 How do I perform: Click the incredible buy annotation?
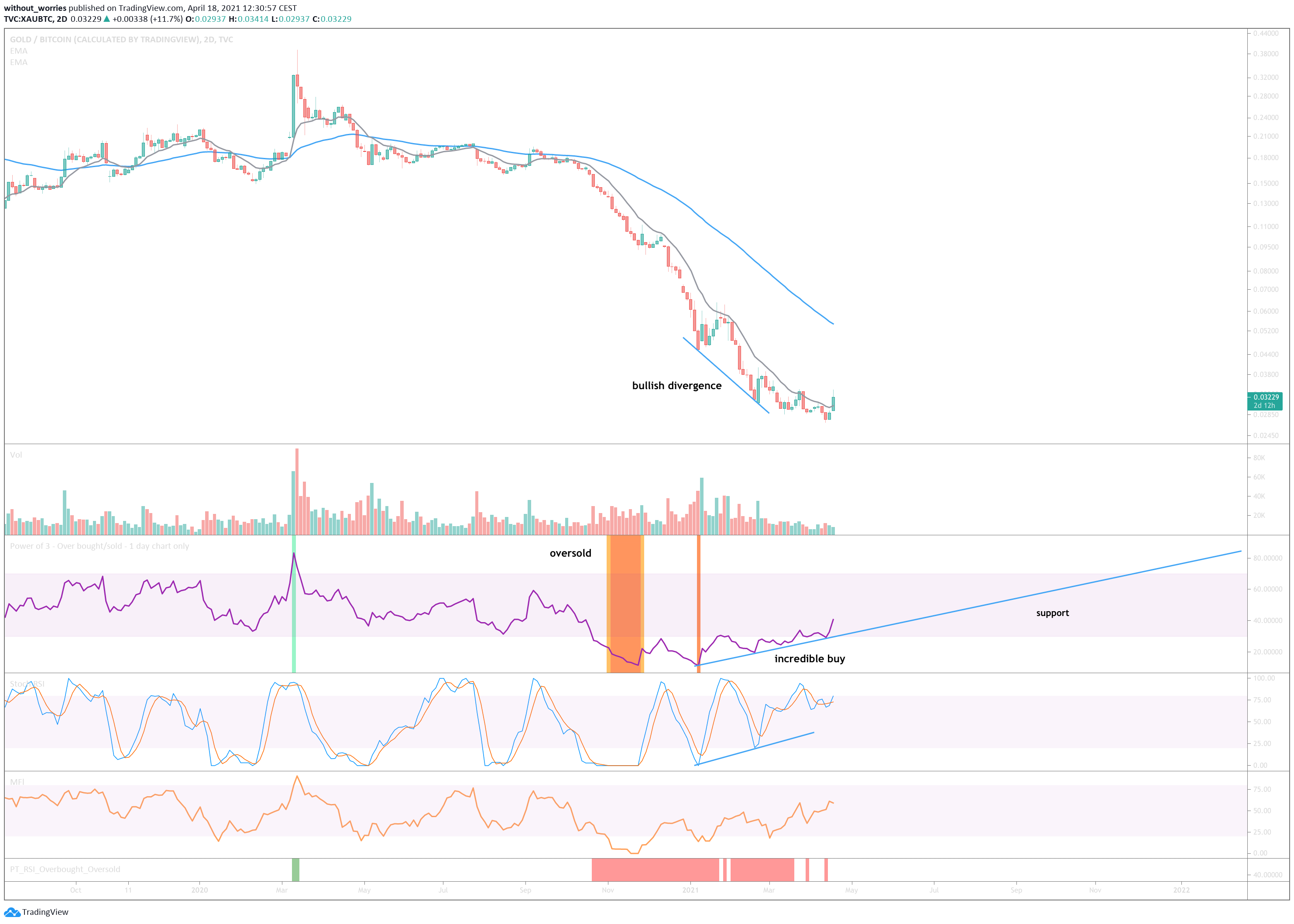810,659
